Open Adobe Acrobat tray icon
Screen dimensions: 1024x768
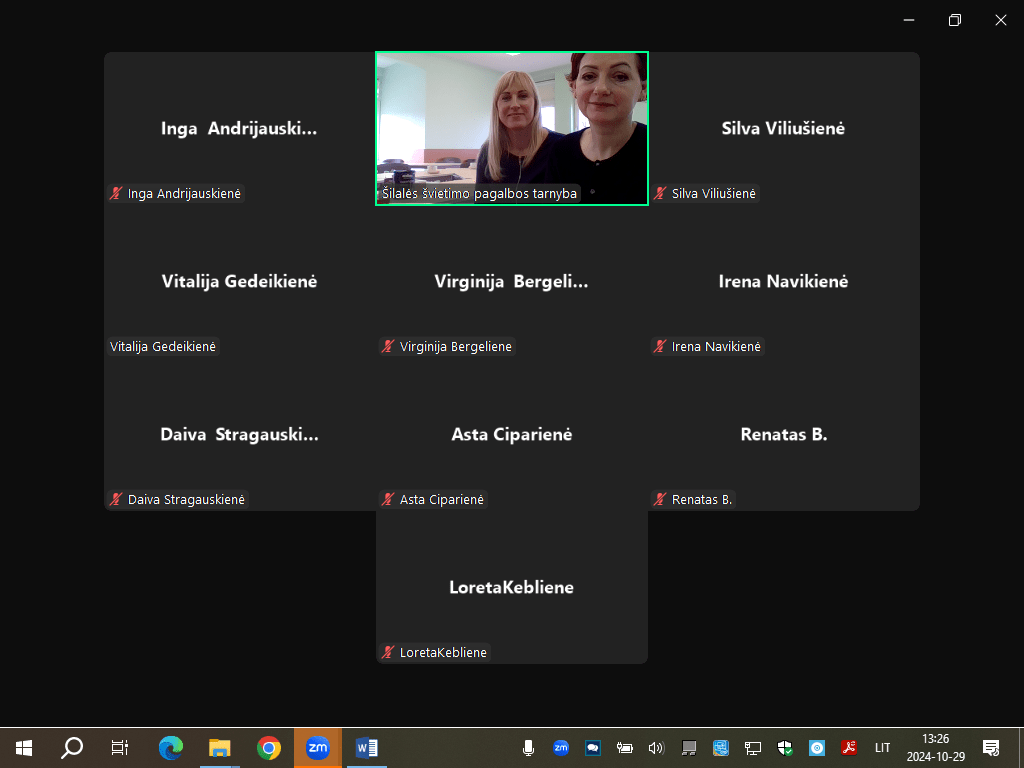(x=849, y=748)
